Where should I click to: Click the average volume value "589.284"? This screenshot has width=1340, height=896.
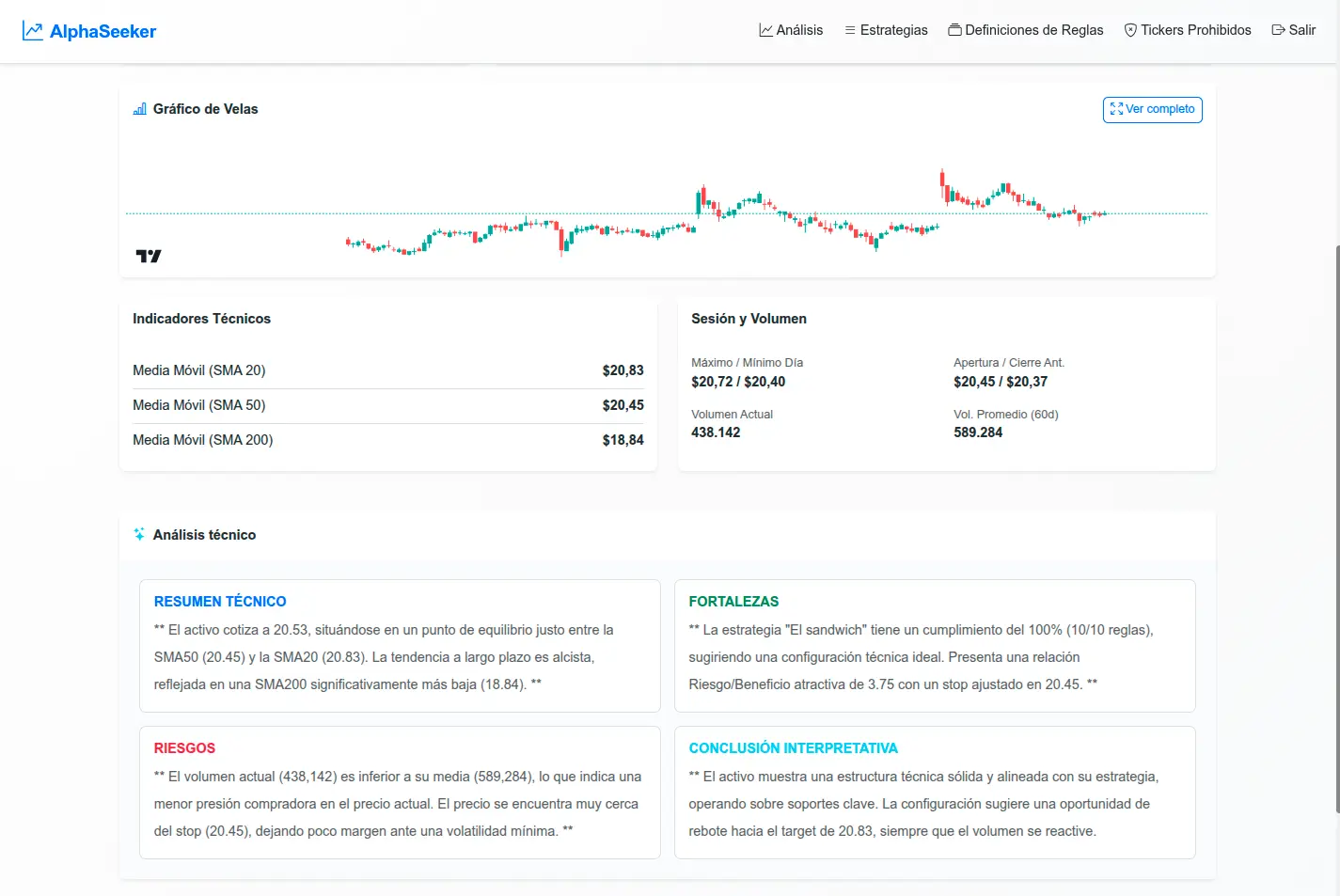(978, 432)
